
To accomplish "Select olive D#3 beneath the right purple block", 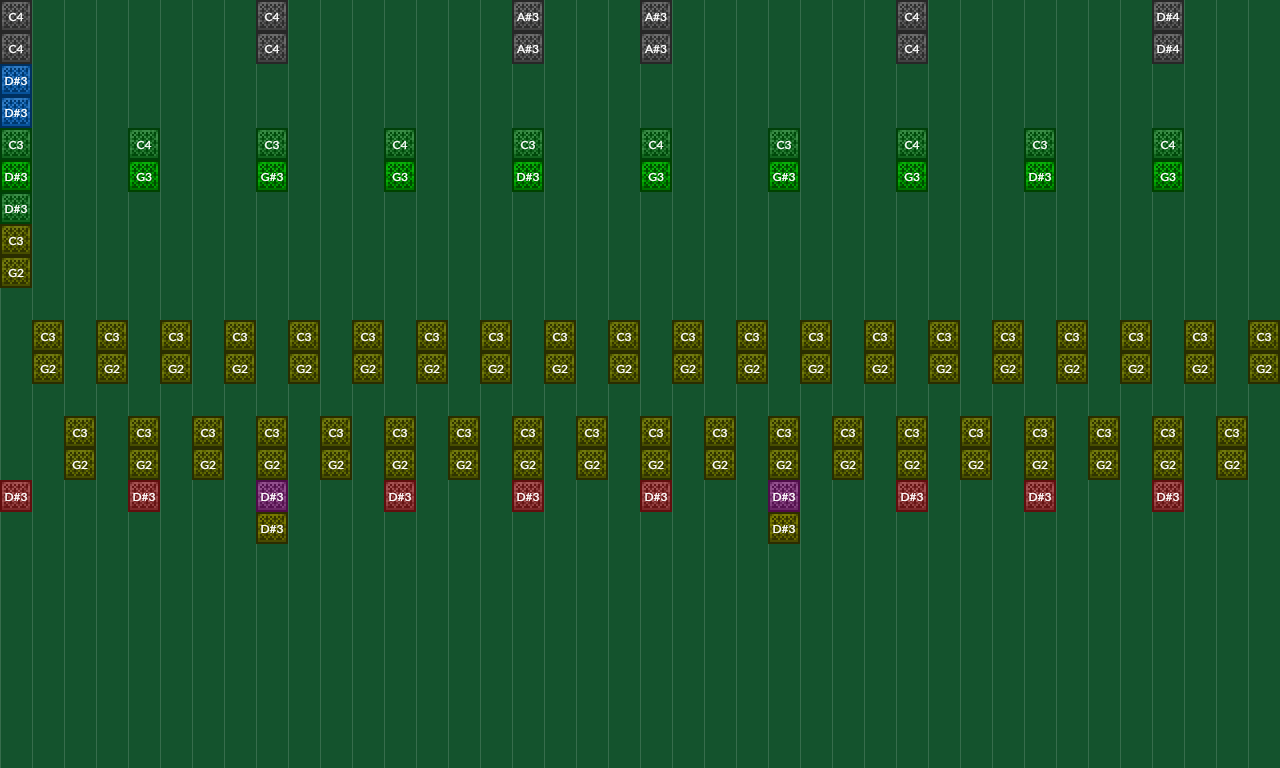I will [x=784, y=529].
